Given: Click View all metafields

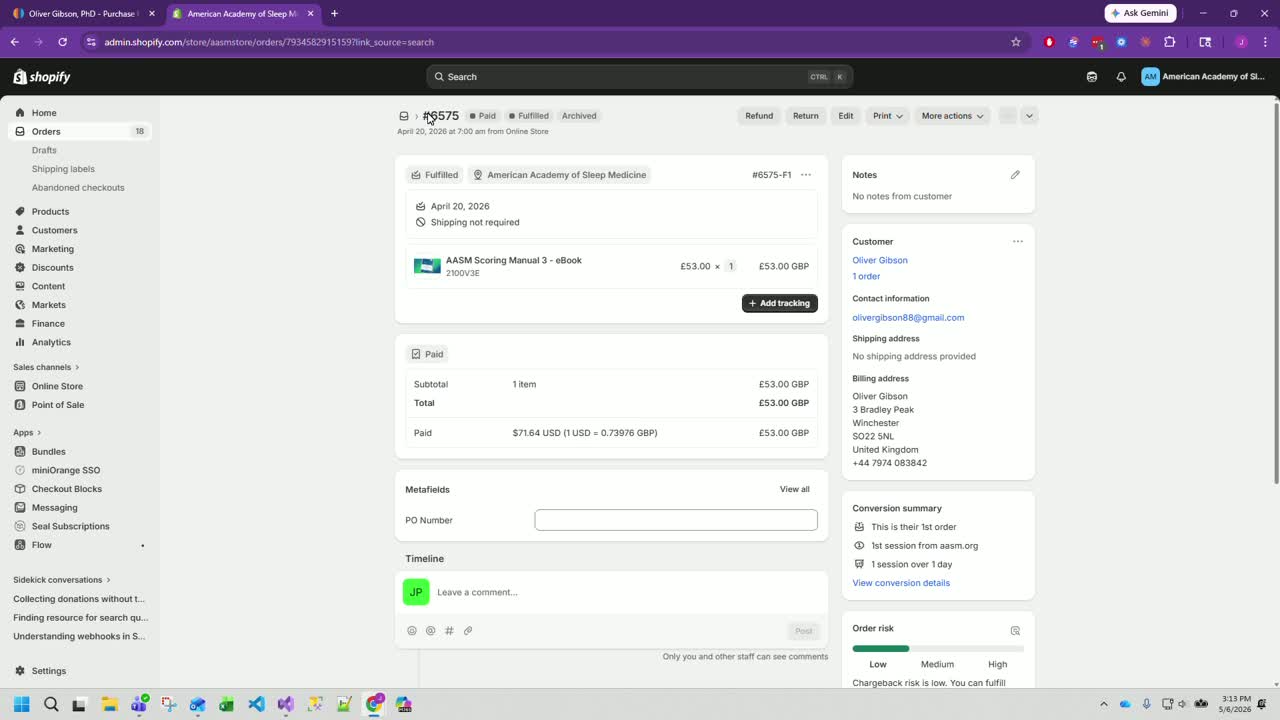Looking at the screenshot, I should coord(795,489).
